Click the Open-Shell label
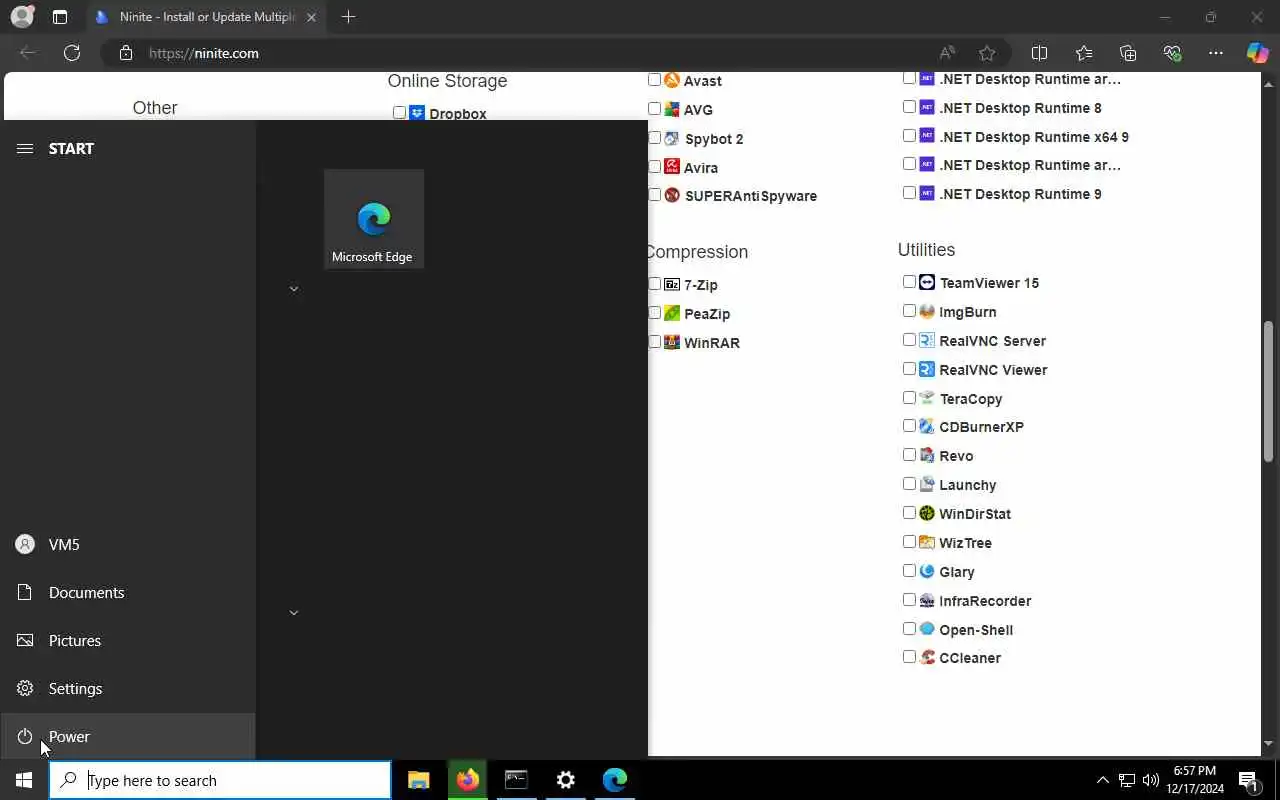 976,630
